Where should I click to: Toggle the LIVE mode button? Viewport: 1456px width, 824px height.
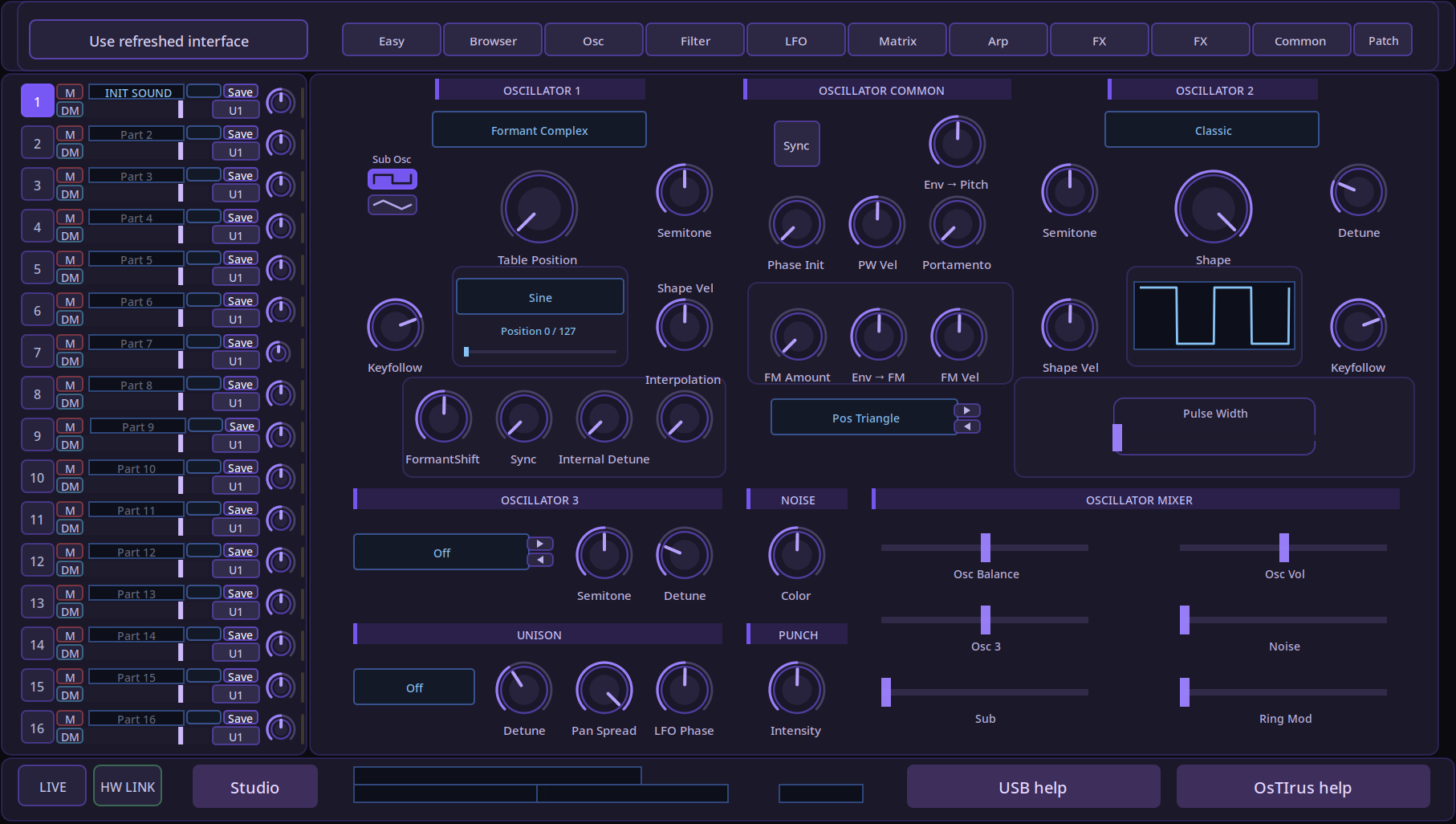[x=52, y=786]
